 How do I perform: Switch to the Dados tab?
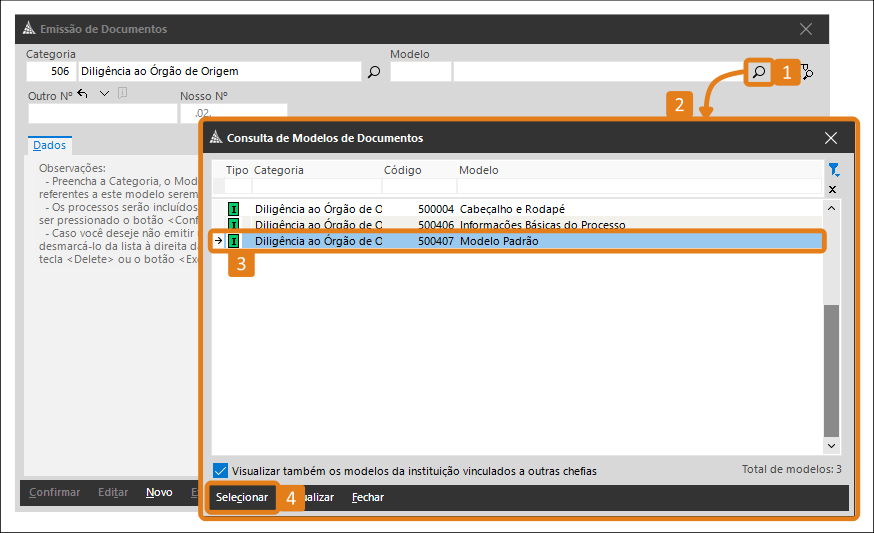pos(49,145)
